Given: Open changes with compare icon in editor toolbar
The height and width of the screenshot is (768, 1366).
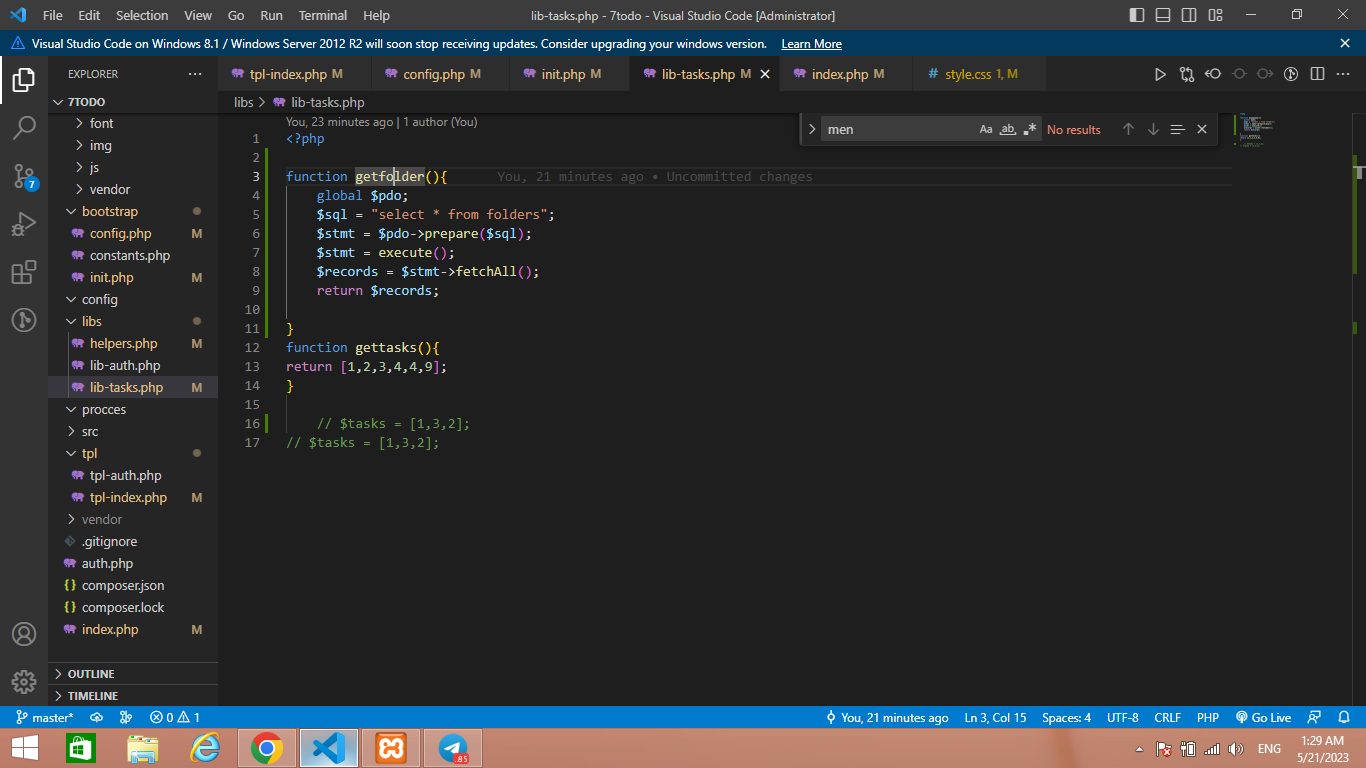Looking at the screenshot, I should pyautogui.click(x=1187, y=74).
